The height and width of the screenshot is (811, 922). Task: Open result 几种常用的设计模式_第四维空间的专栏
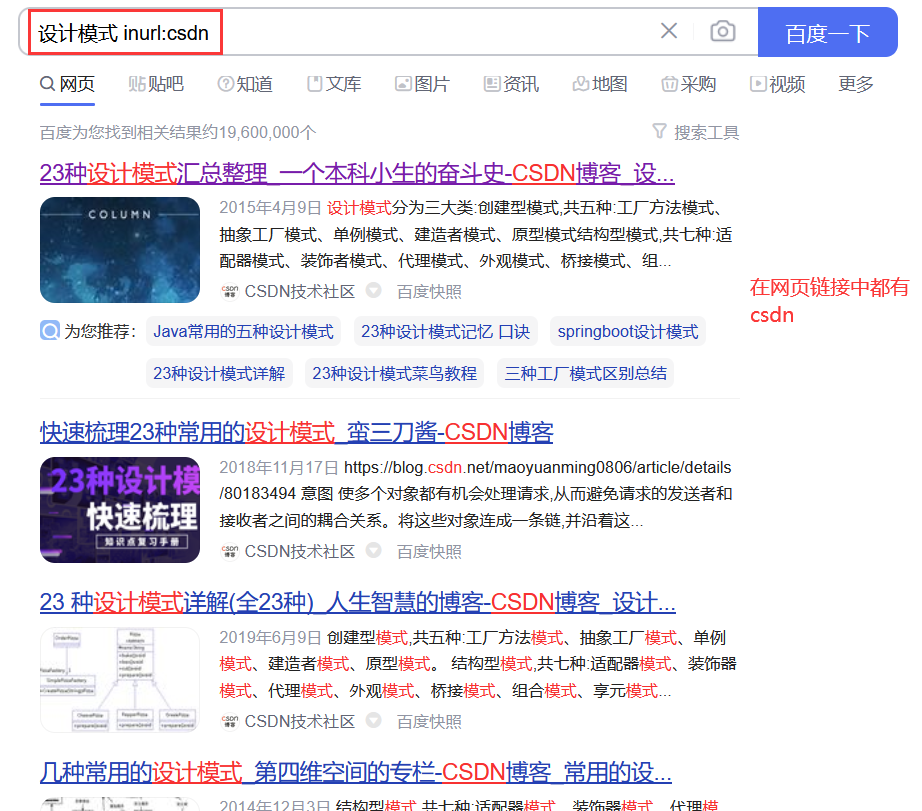click(356, 772)
